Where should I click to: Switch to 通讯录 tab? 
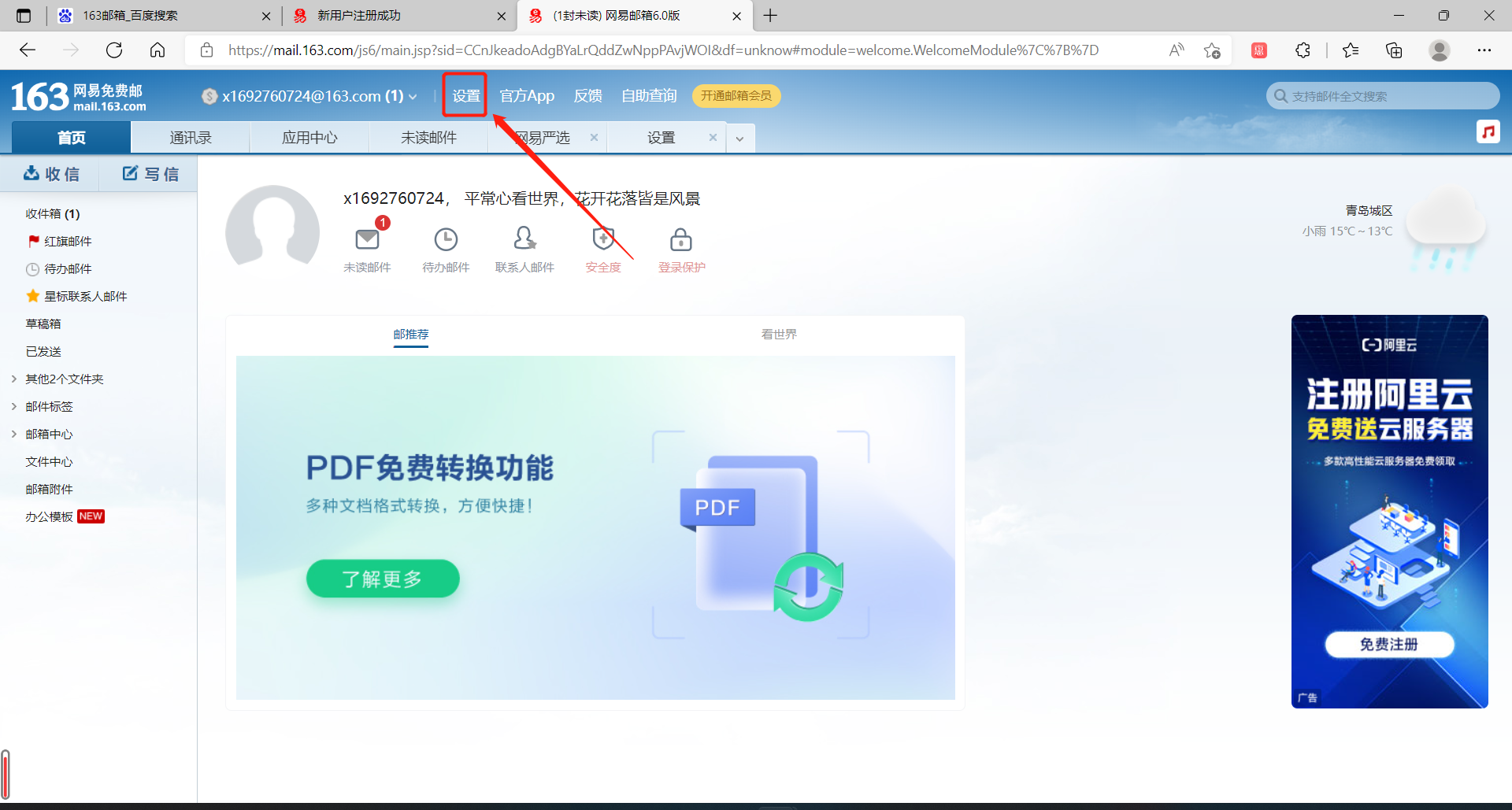click(191, 138)
